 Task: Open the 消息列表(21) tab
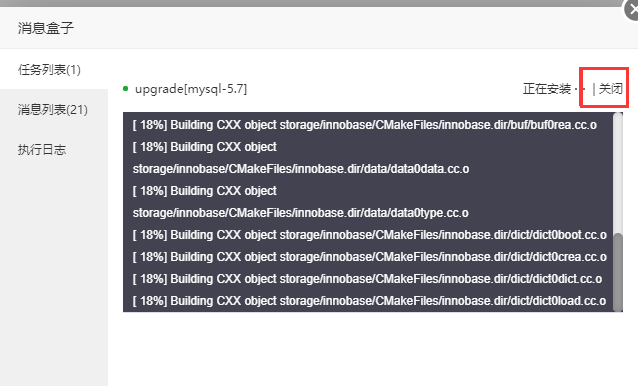52,109
